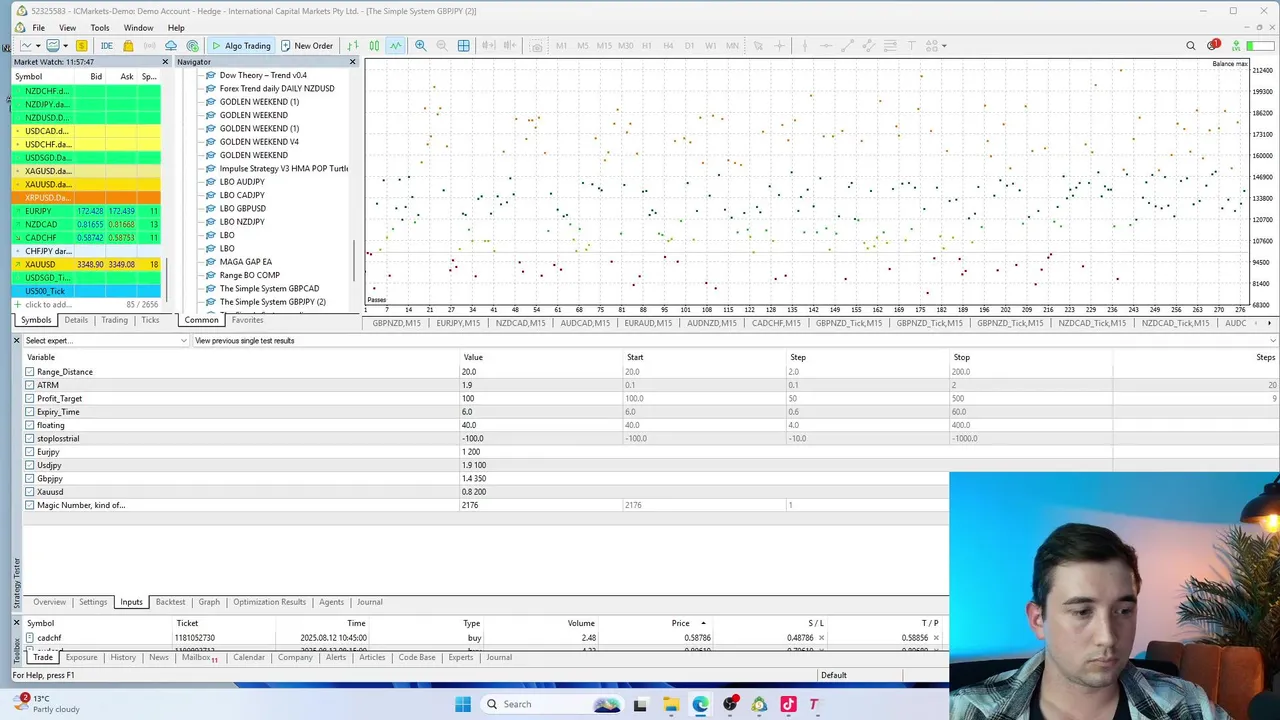Open the weather widget in taskbar
This screenshot has width=1280, height=720.
[x=45, y=704]
